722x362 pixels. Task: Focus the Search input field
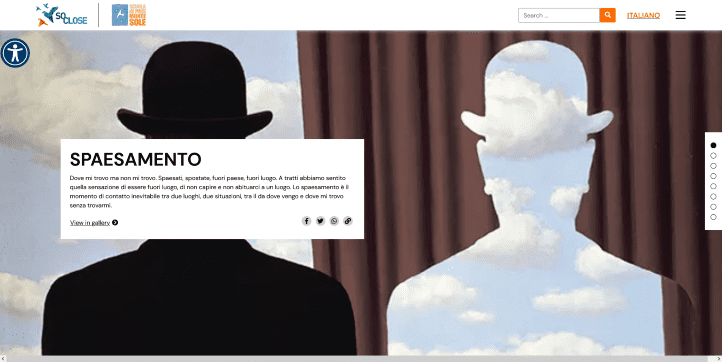coord(559,15)
